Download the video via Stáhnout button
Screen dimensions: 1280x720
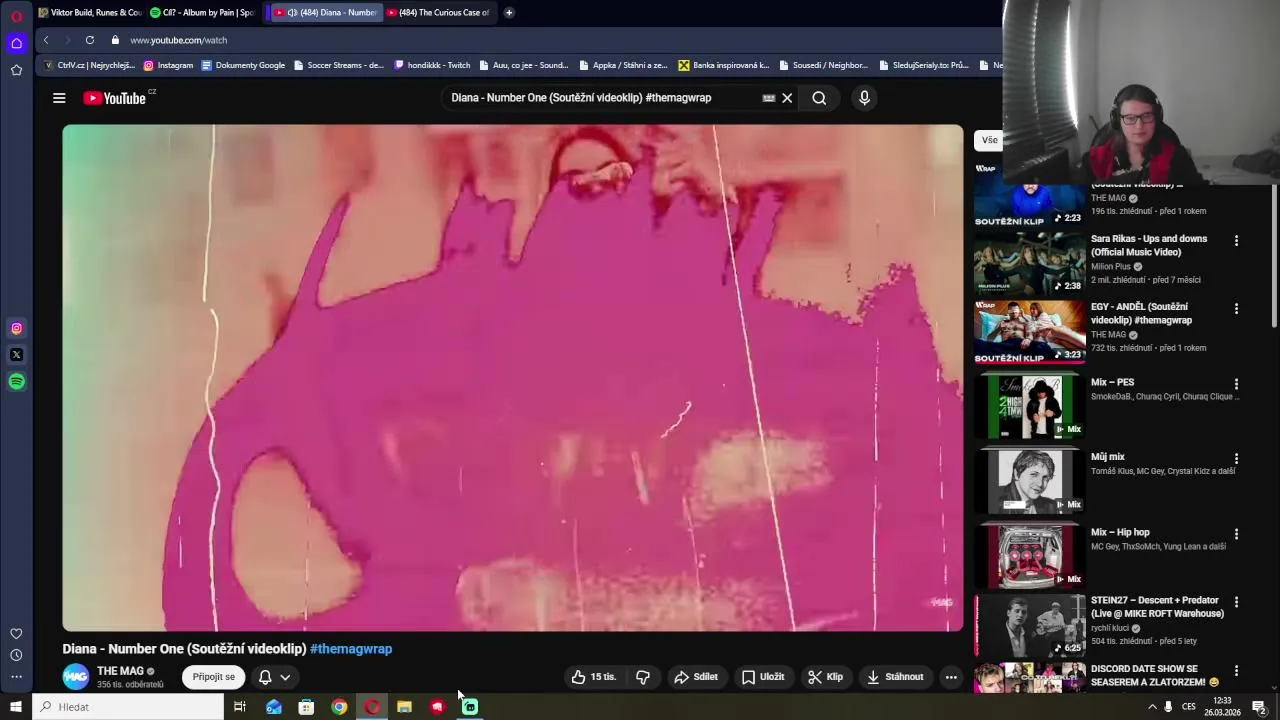click(895, 677)
